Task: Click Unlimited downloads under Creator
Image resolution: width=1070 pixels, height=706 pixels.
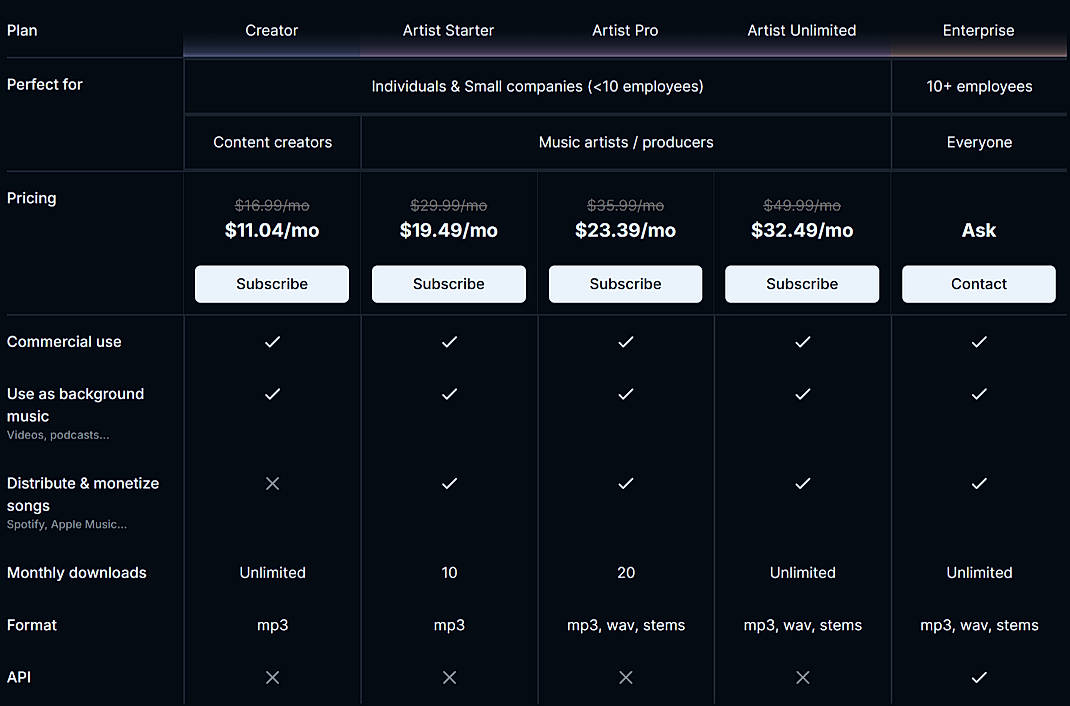Action: coord(272,573)
